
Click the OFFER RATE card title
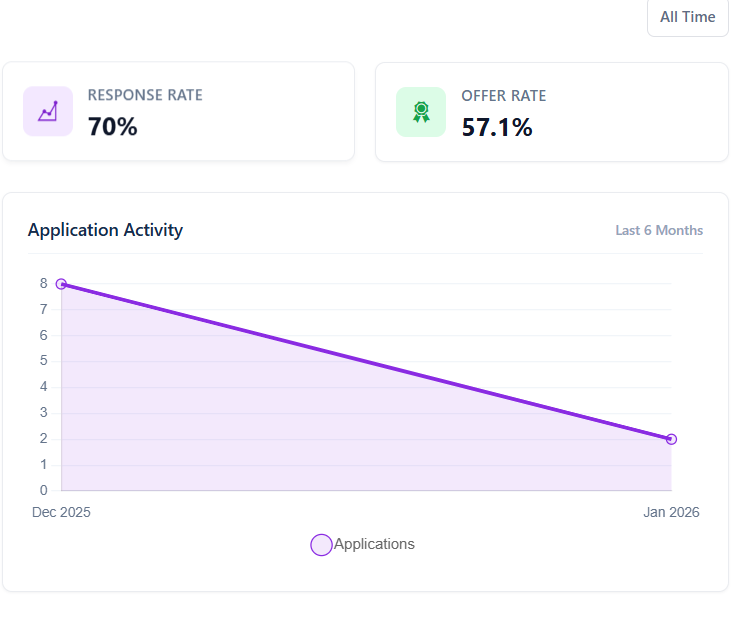click(x=504, y=96)
